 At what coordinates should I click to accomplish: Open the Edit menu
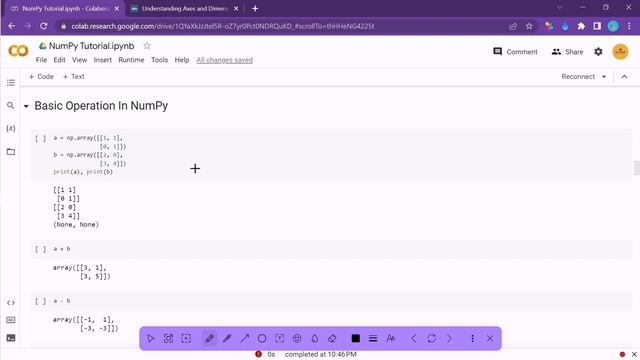point(59,60)
